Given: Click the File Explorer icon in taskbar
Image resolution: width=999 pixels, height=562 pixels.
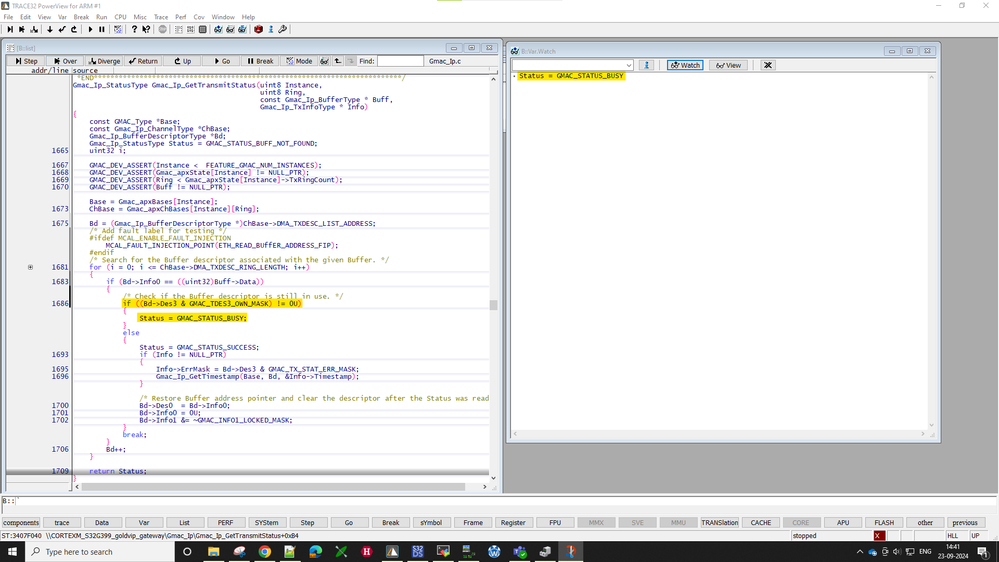Looking at the screenshot, I should pyautogui.click(x=213, y=552).
